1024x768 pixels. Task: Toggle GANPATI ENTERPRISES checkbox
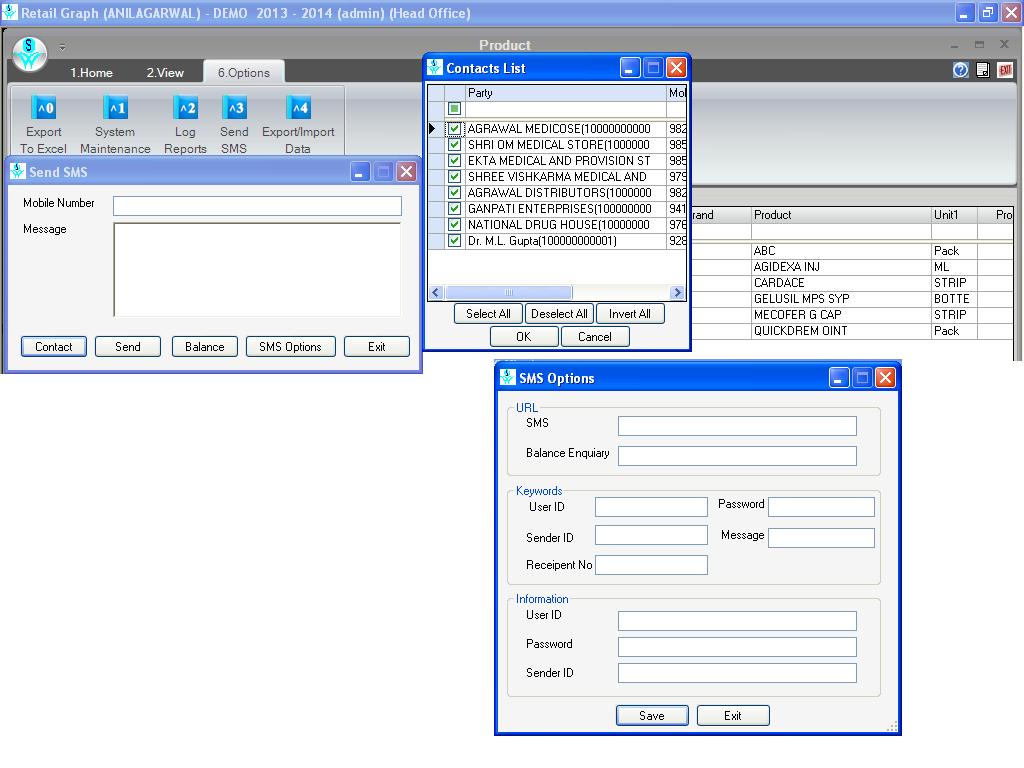pyautogui.click(x=455, y=208)
